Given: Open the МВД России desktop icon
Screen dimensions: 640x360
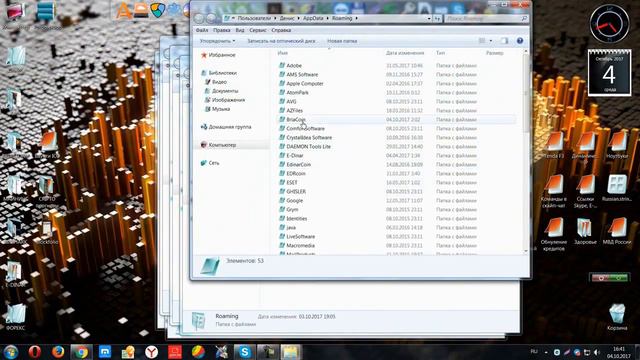Looking at the screenshot, I should click(x=617, y=231).
